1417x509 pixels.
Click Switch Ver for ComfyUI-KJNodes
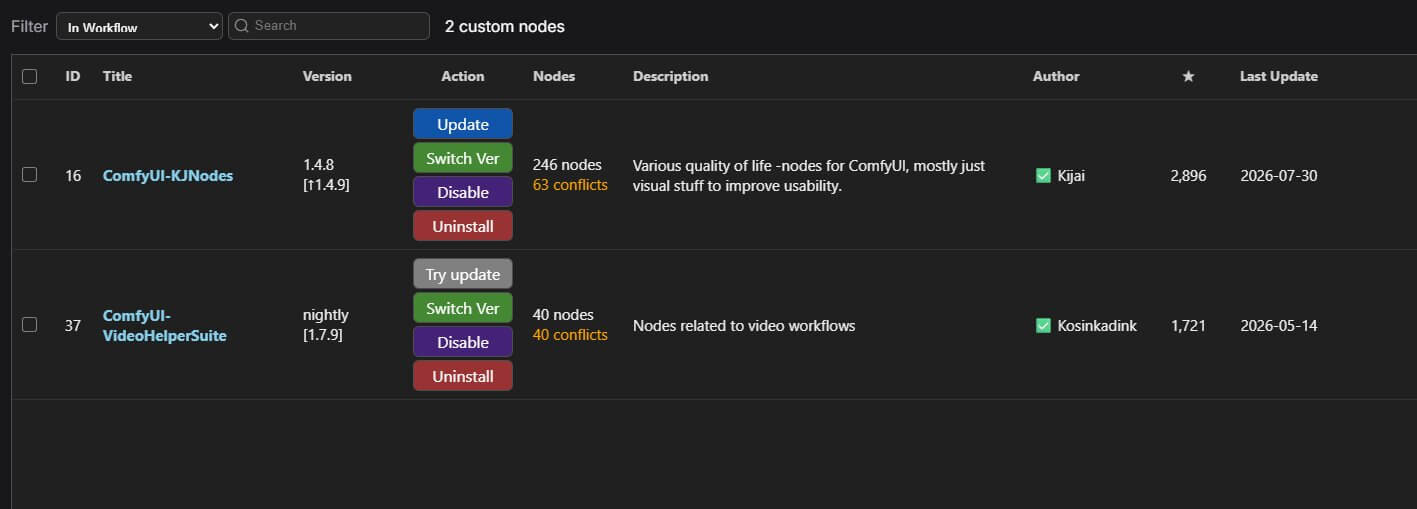[463, 158]
